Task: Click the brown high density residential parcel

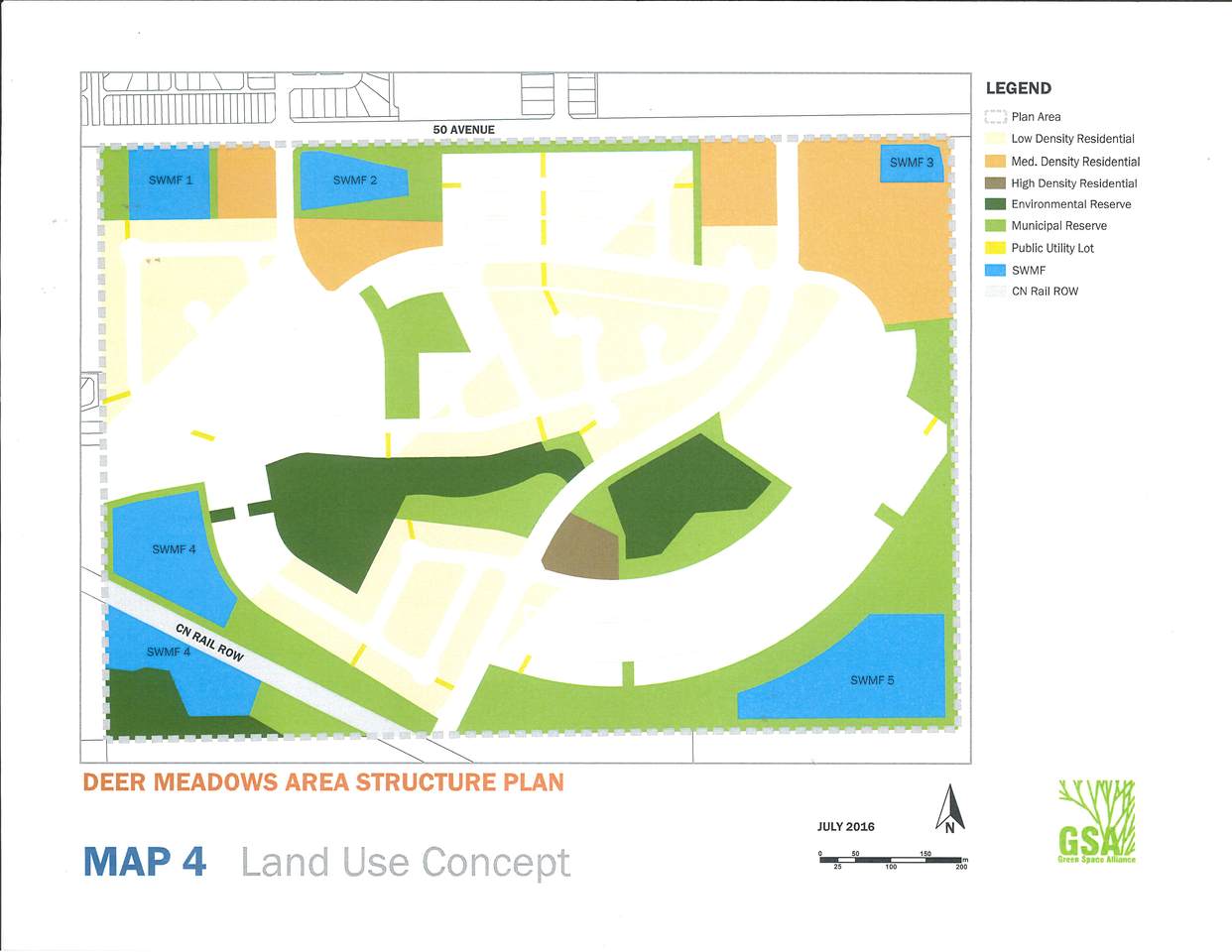Action: tap(583, 548)
